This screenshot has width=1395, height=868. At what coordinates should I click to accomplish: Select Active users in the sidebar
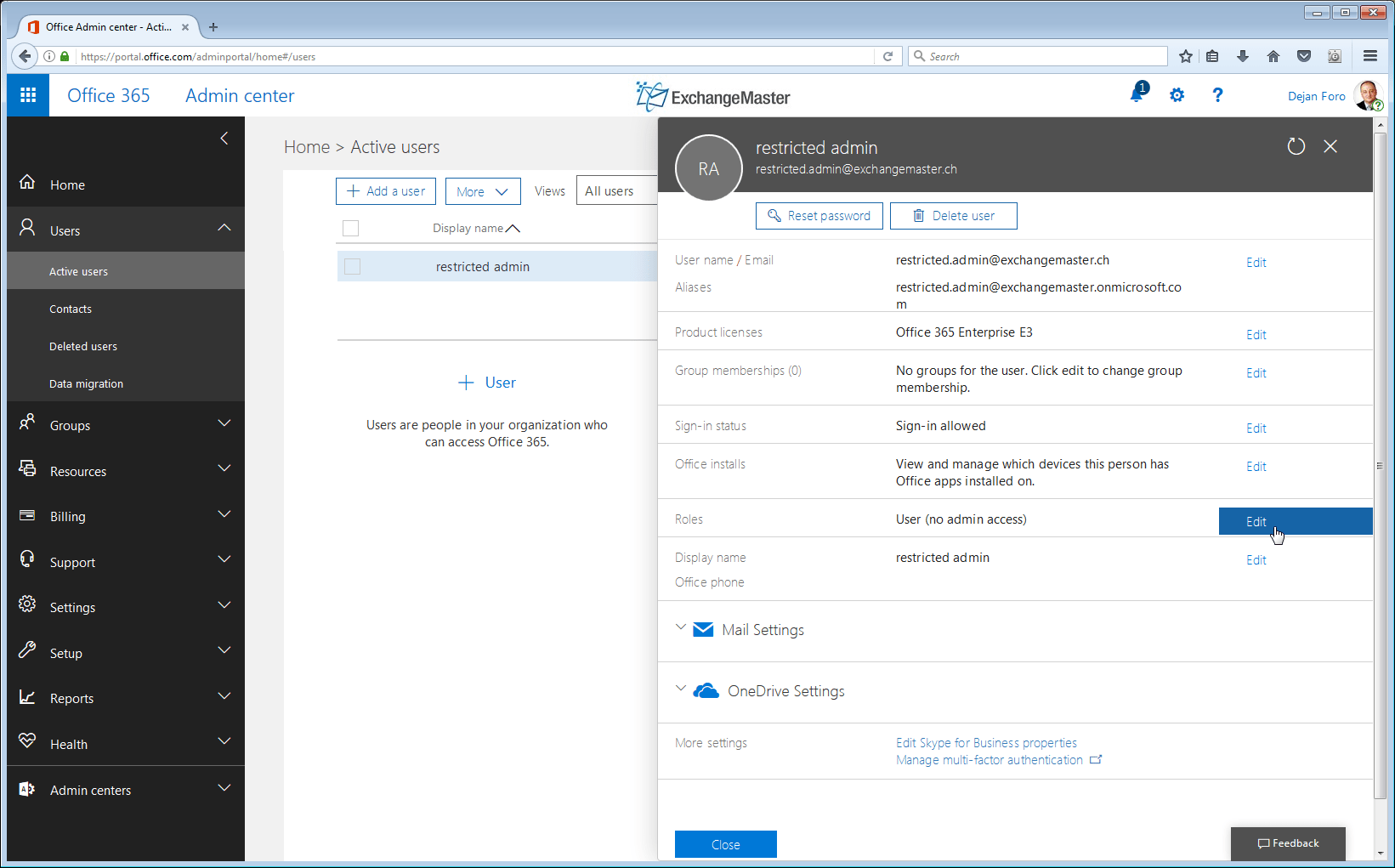[126, 271]
